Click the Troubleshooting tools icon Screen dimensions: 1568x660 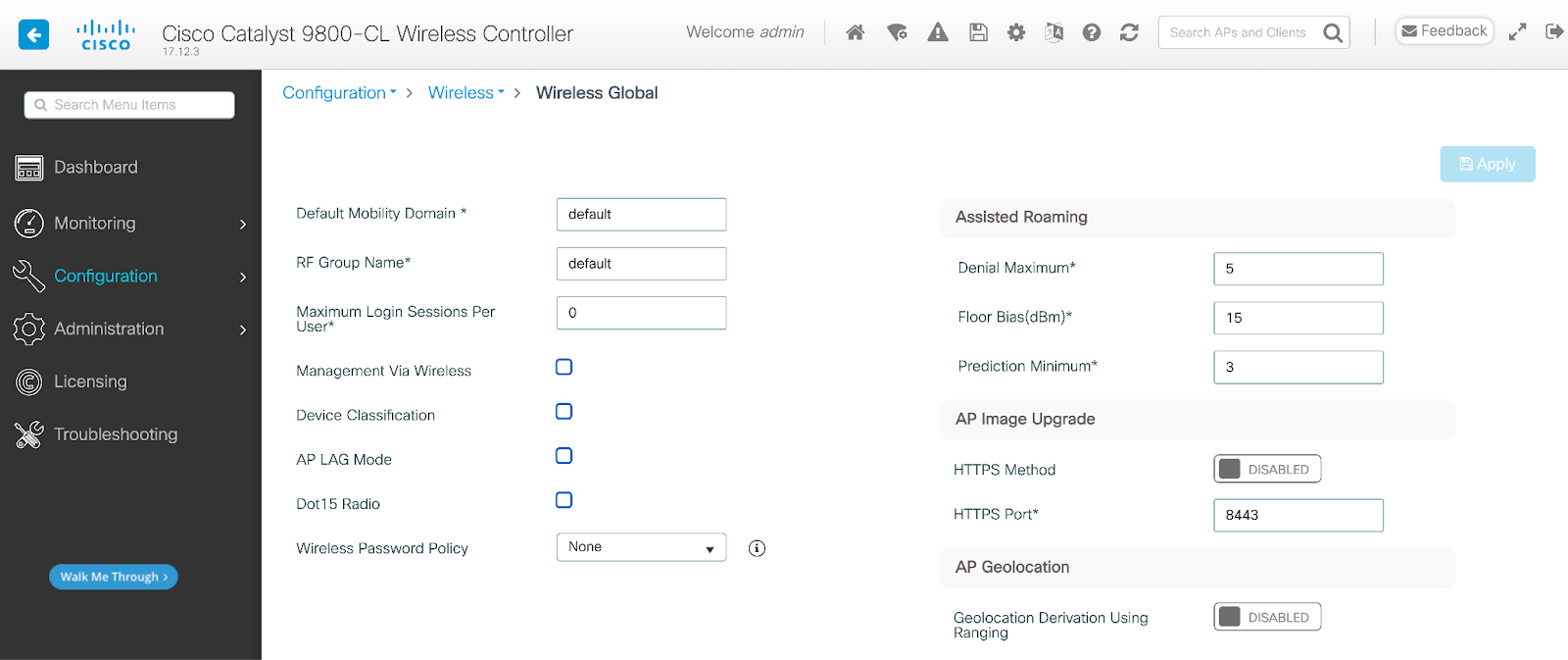29,434
